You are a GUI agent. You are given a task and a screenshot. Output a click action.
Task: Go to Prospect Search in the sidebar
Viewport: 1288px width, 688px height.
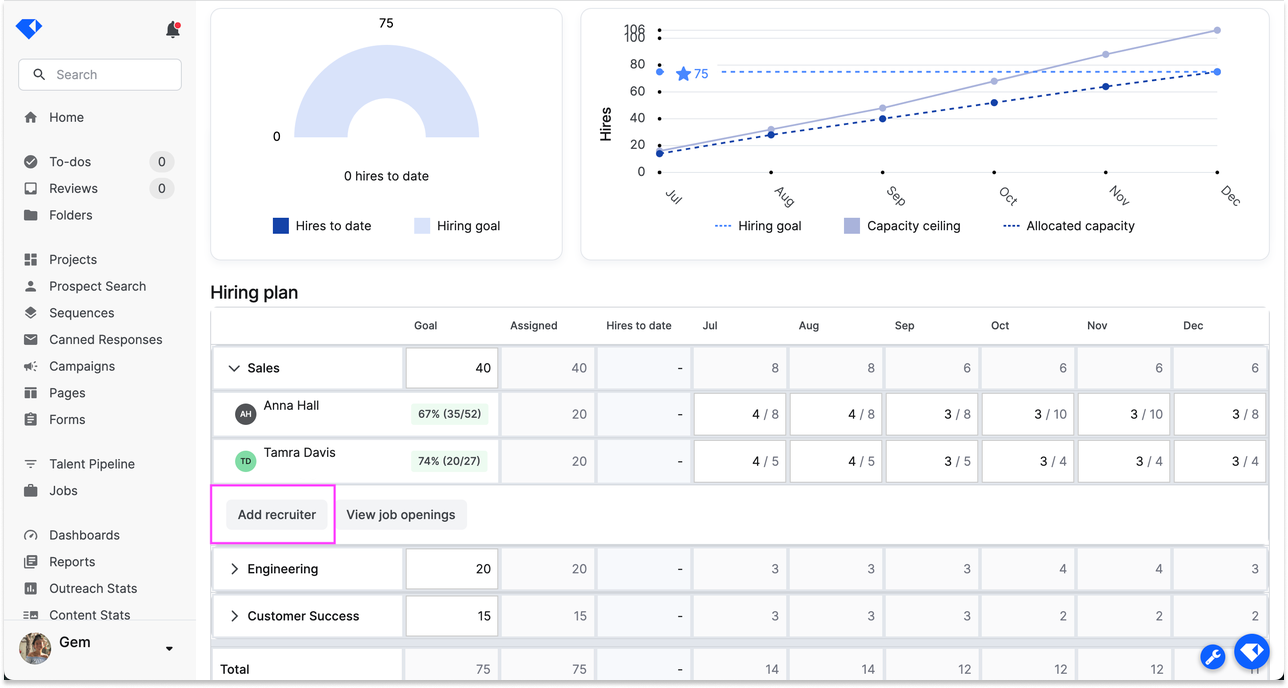(97, 286)
